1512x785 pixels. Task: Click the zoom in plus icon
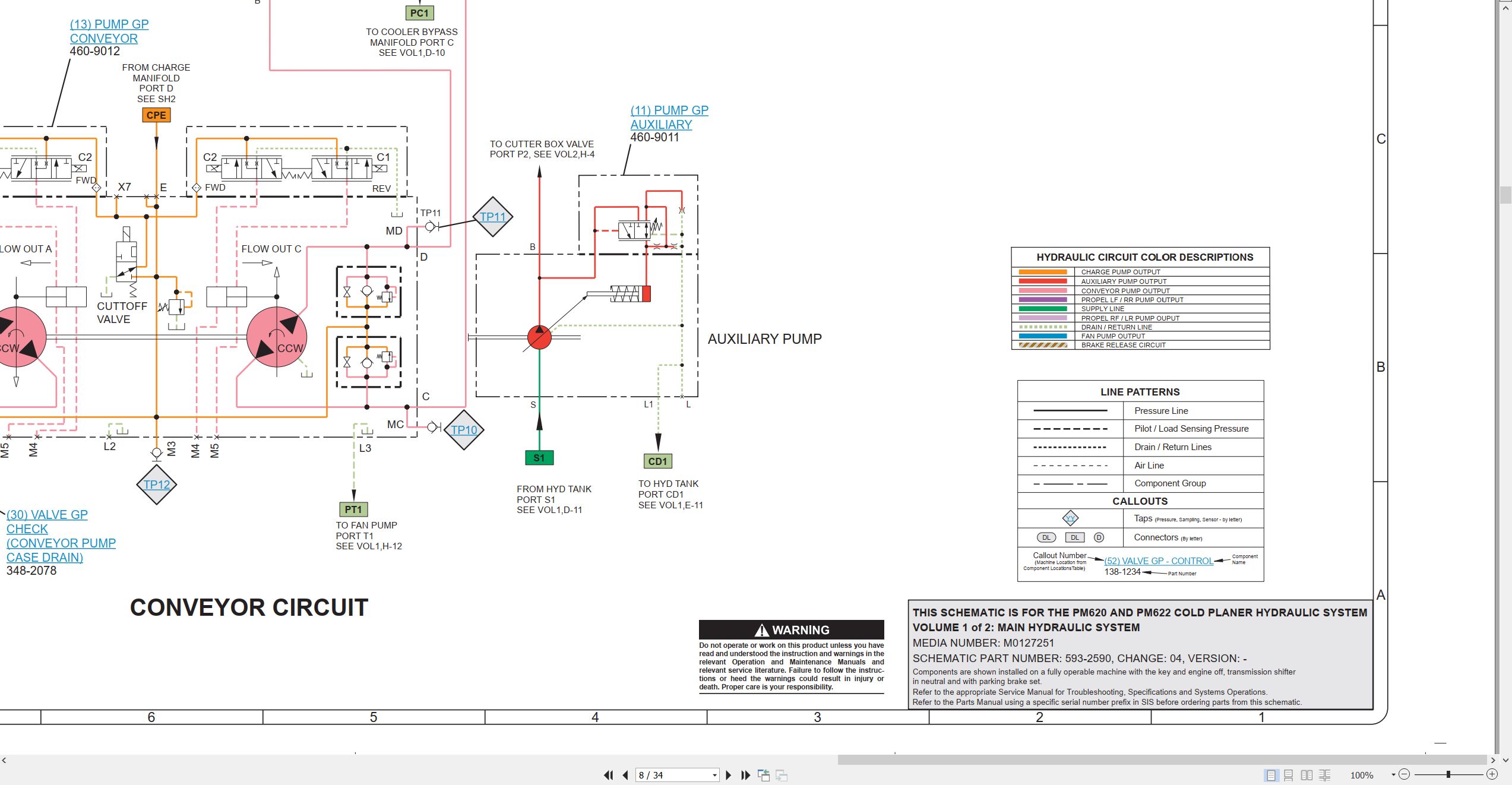(x=1492, y=774)
